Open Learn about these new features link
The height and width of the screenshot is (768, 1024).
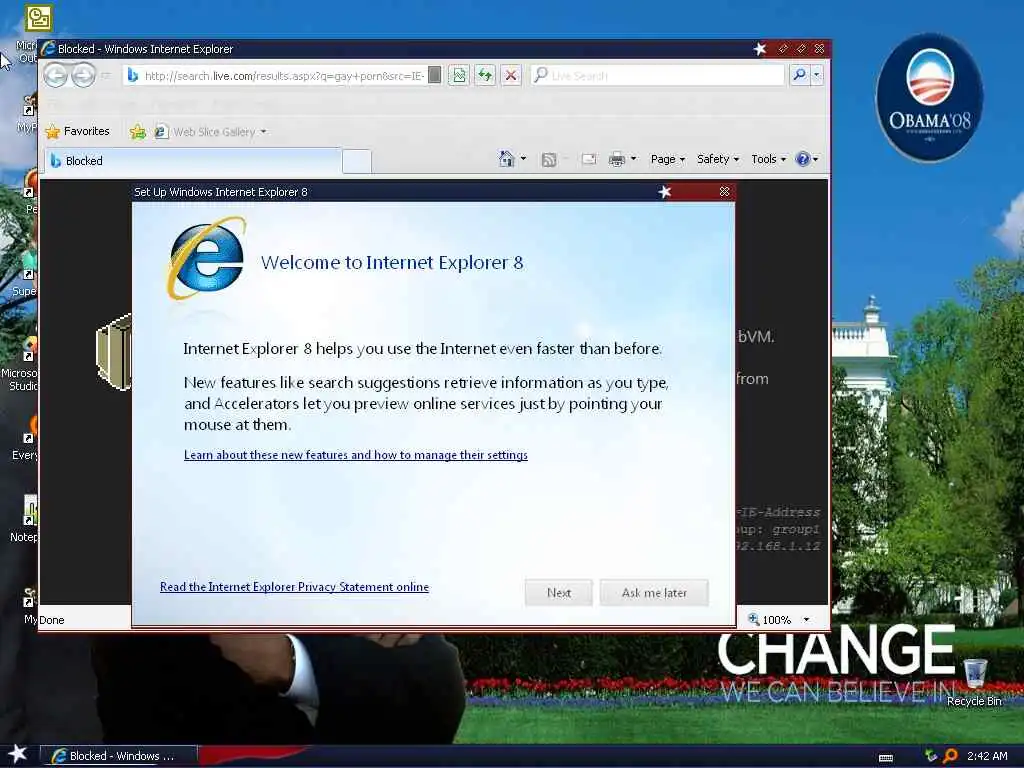(356, 455)
